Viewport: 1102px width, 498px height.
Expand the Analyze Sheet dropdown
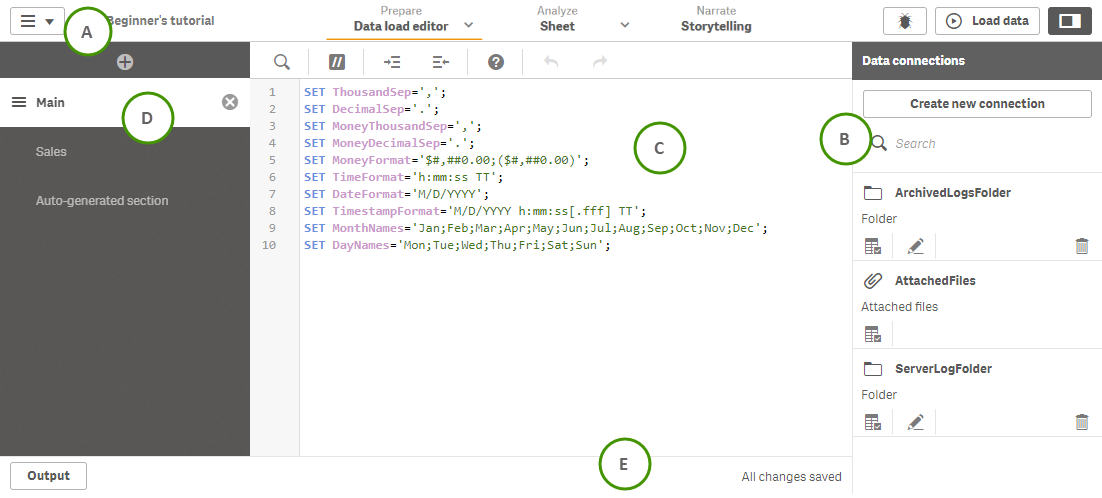(x=625, y=24)
